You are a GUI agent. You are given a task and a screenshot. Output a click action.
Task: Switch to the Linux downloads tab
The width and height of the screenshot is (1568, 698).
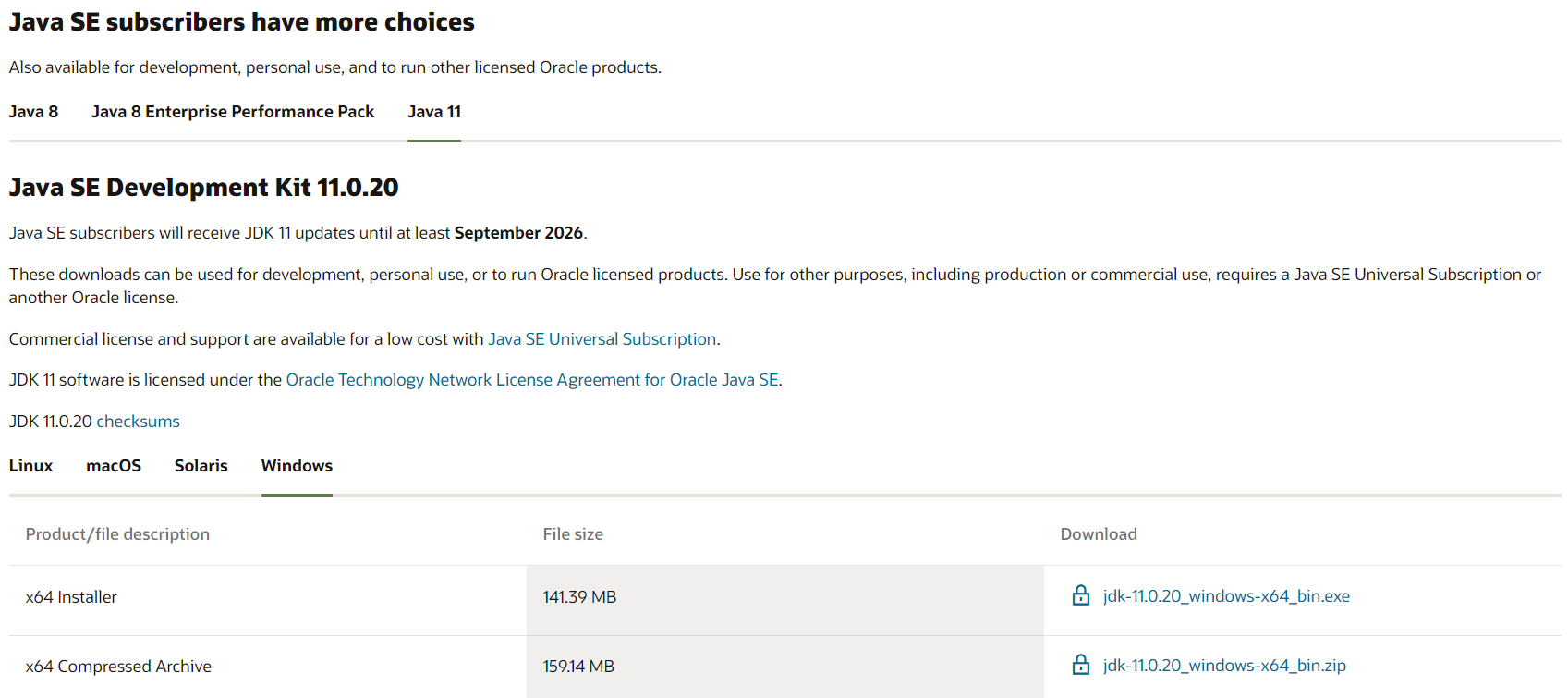[30, 466]
